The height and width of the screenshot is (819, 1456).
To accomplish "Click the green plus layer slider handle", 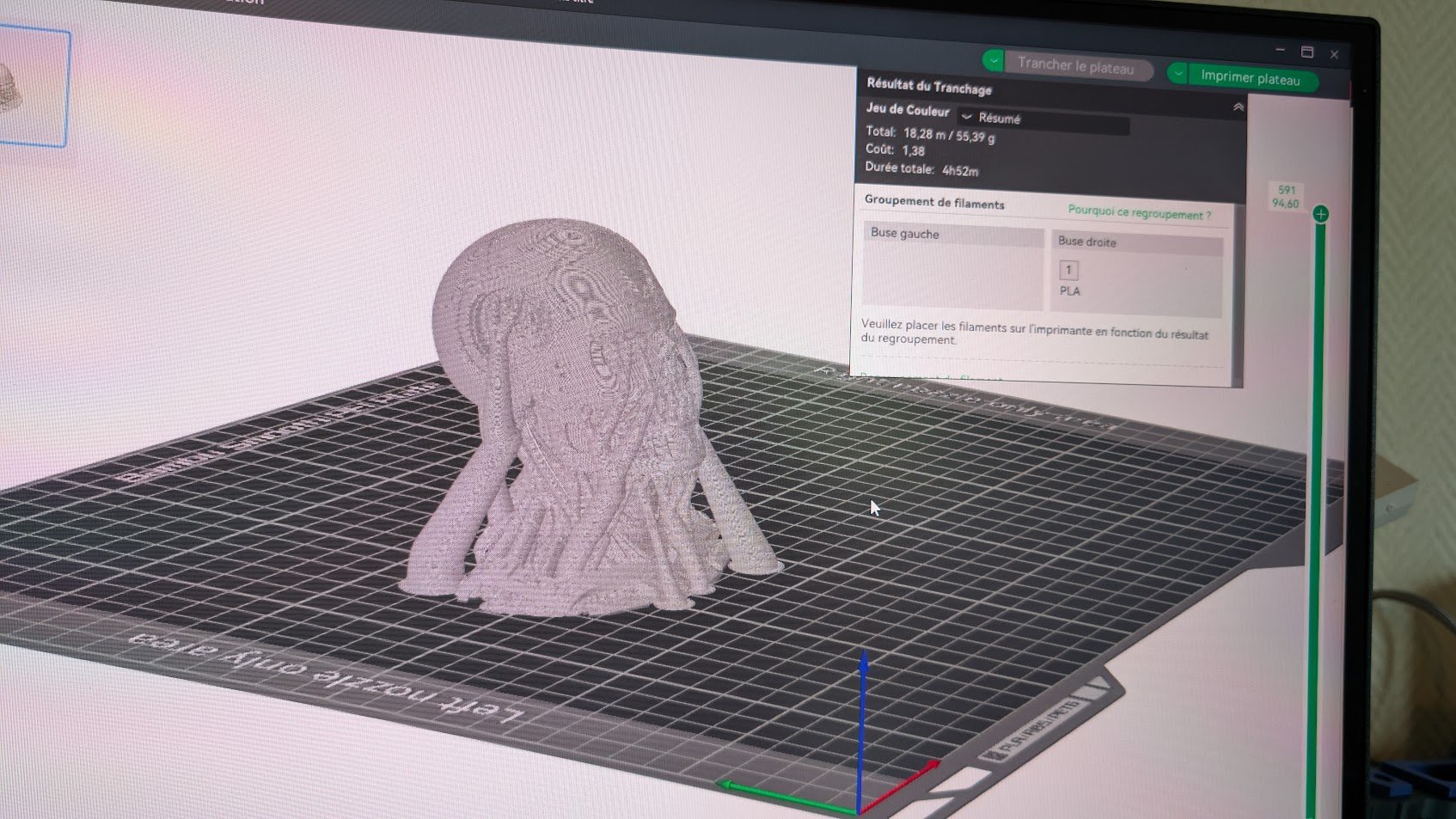I will [x=1321, y=214].
